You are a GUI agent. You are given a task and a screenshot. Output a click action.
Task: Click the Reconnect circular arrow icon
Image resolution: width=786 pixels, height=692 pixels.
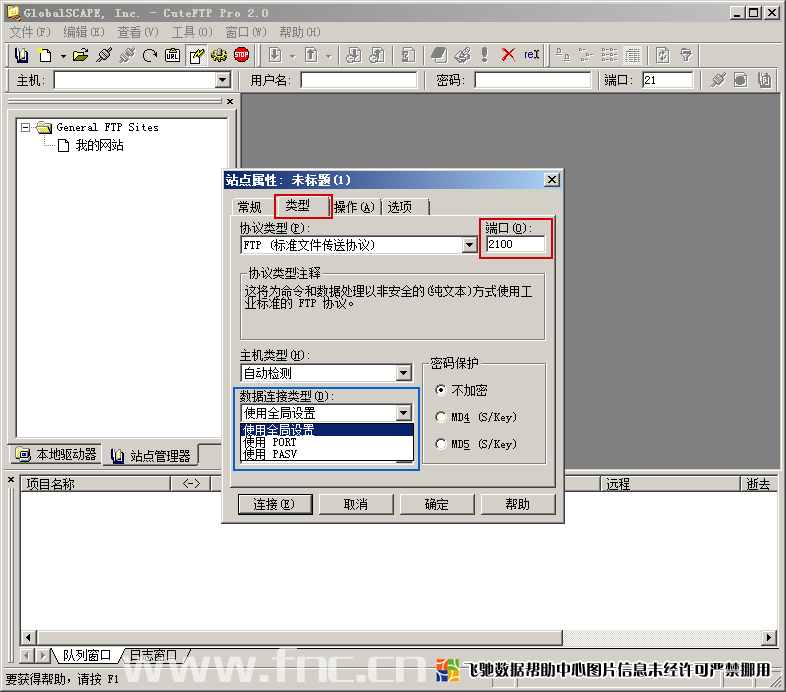[x=149, y=55]
